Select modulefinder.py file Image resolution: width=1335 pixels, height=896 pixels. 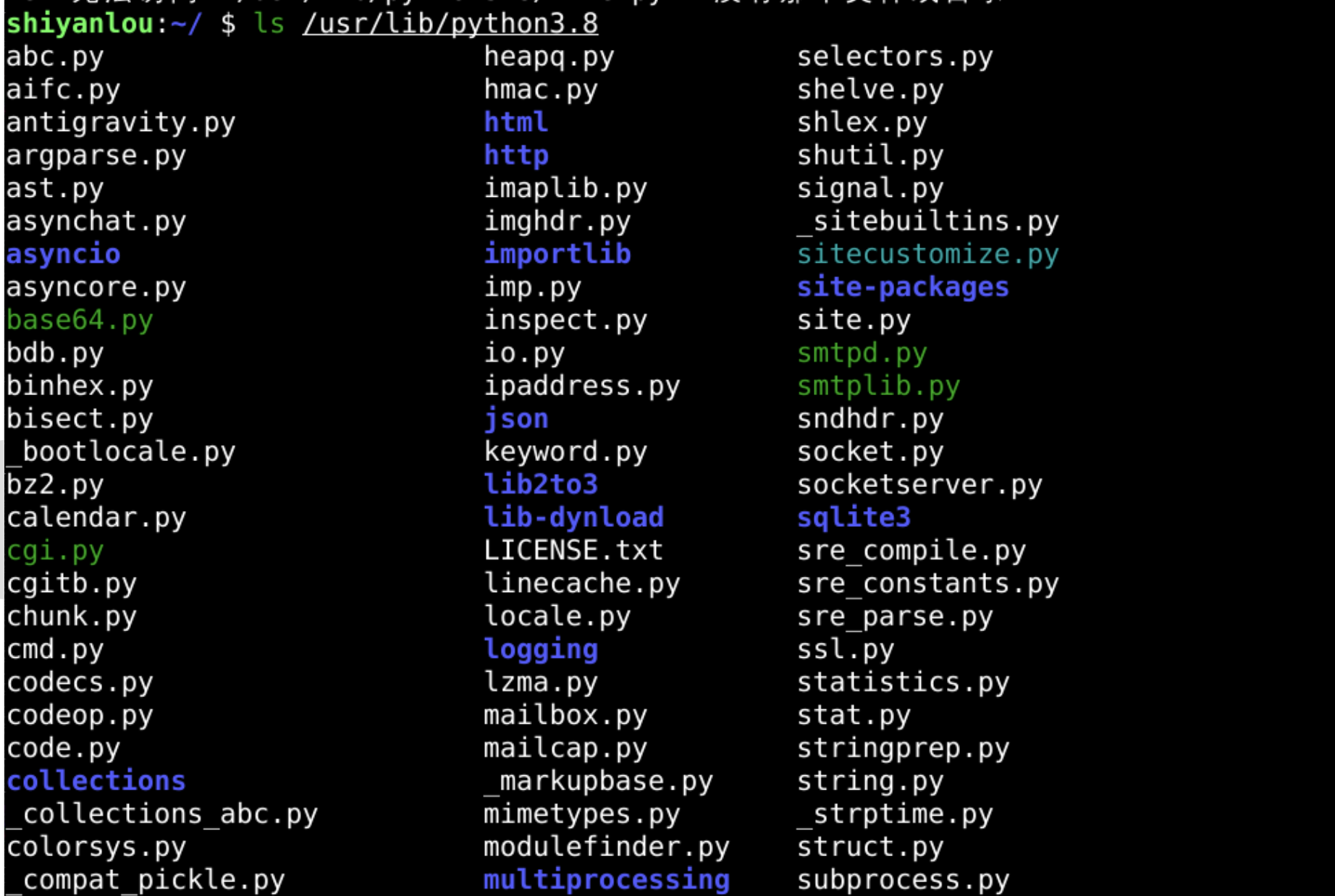[x=607, y=847]
